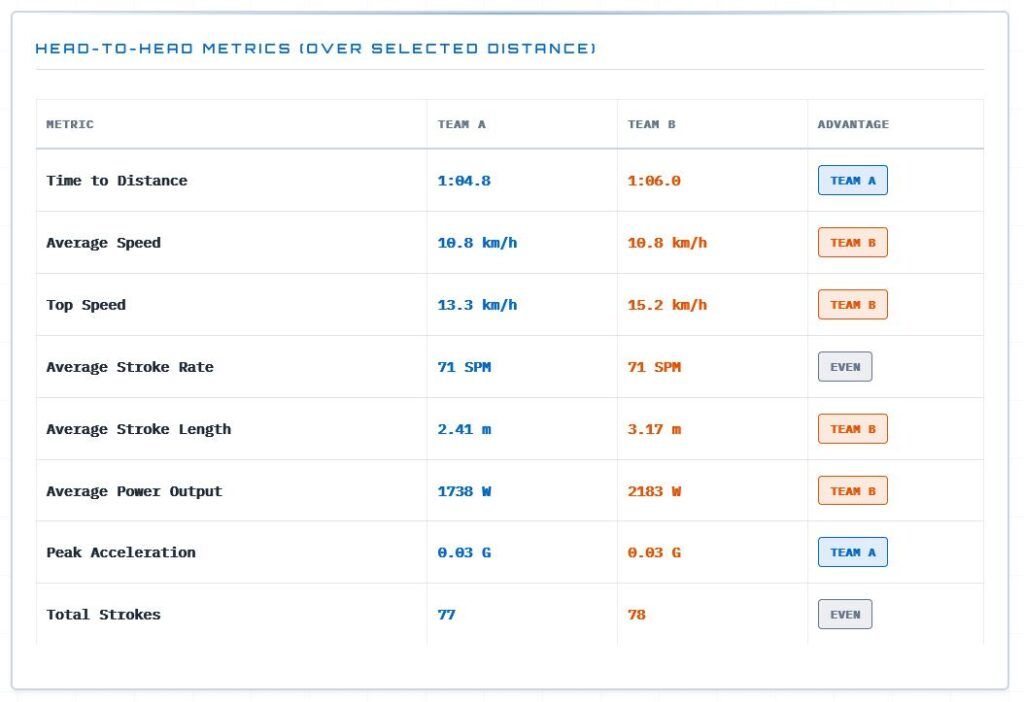This screenshot has height=702, width=1024.
Task: Select Team B top speed 15.2 km/h
Action: (x=667, y=305)
